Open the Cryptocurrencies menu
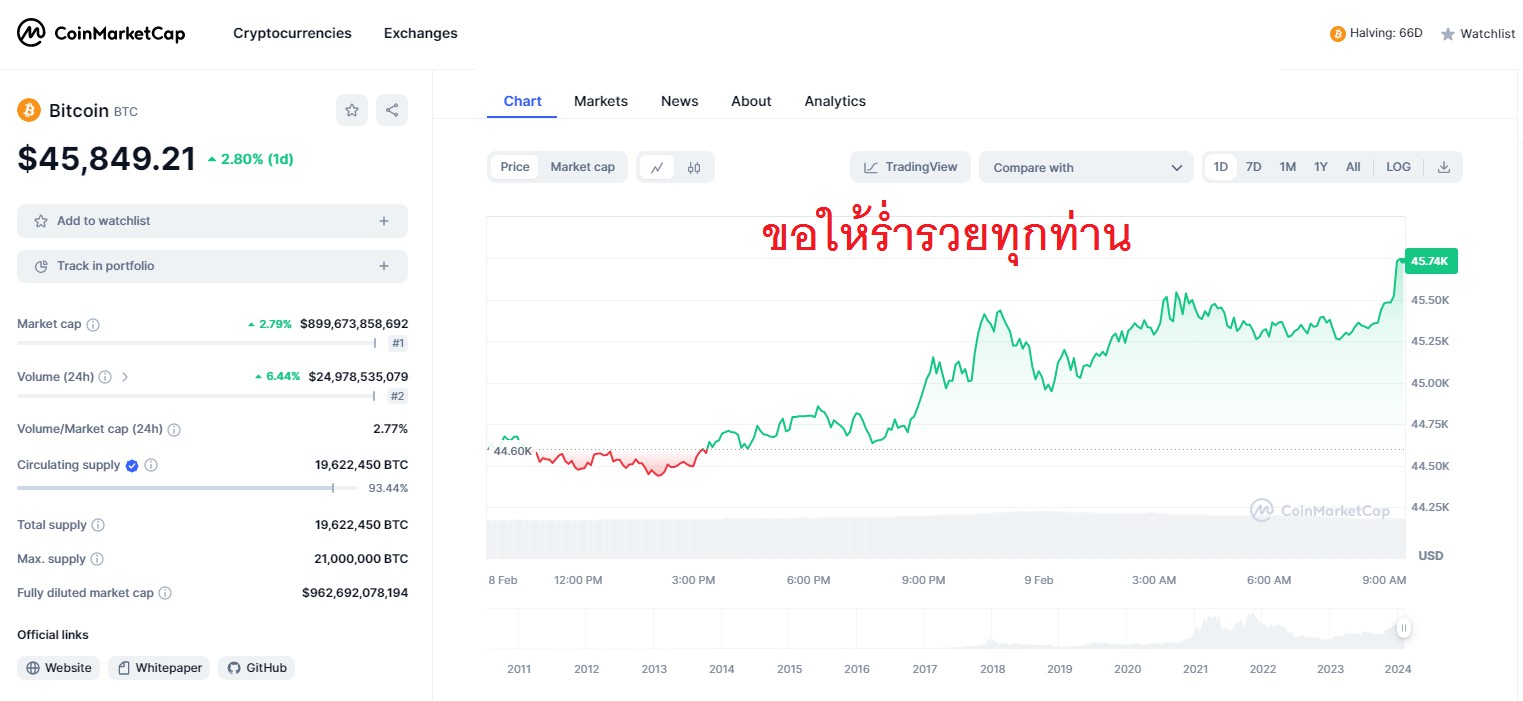The image size is (1523, 701). click(x=292, y=33)
